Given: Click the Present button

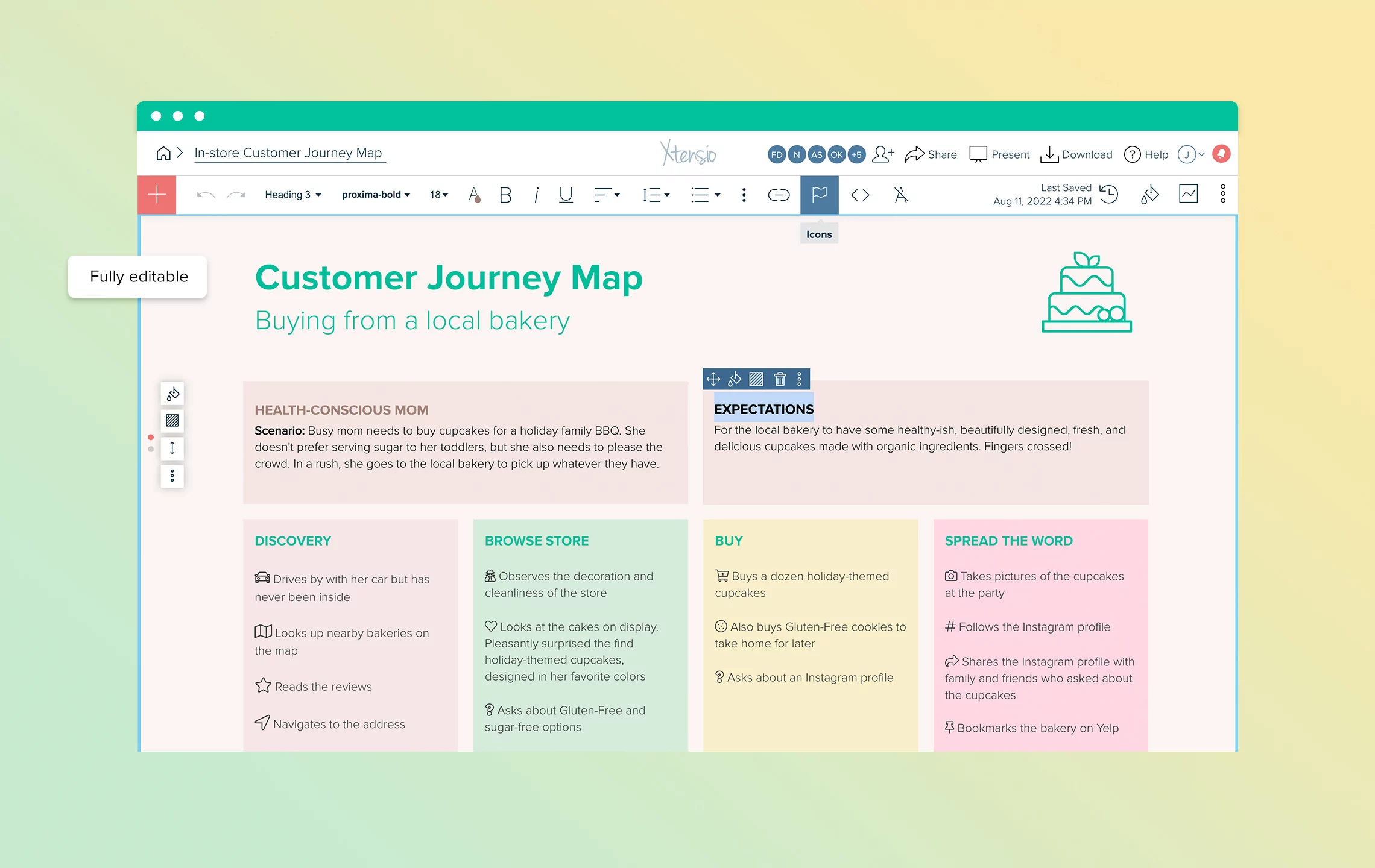Looking at the screenshot, I should 999,154.
